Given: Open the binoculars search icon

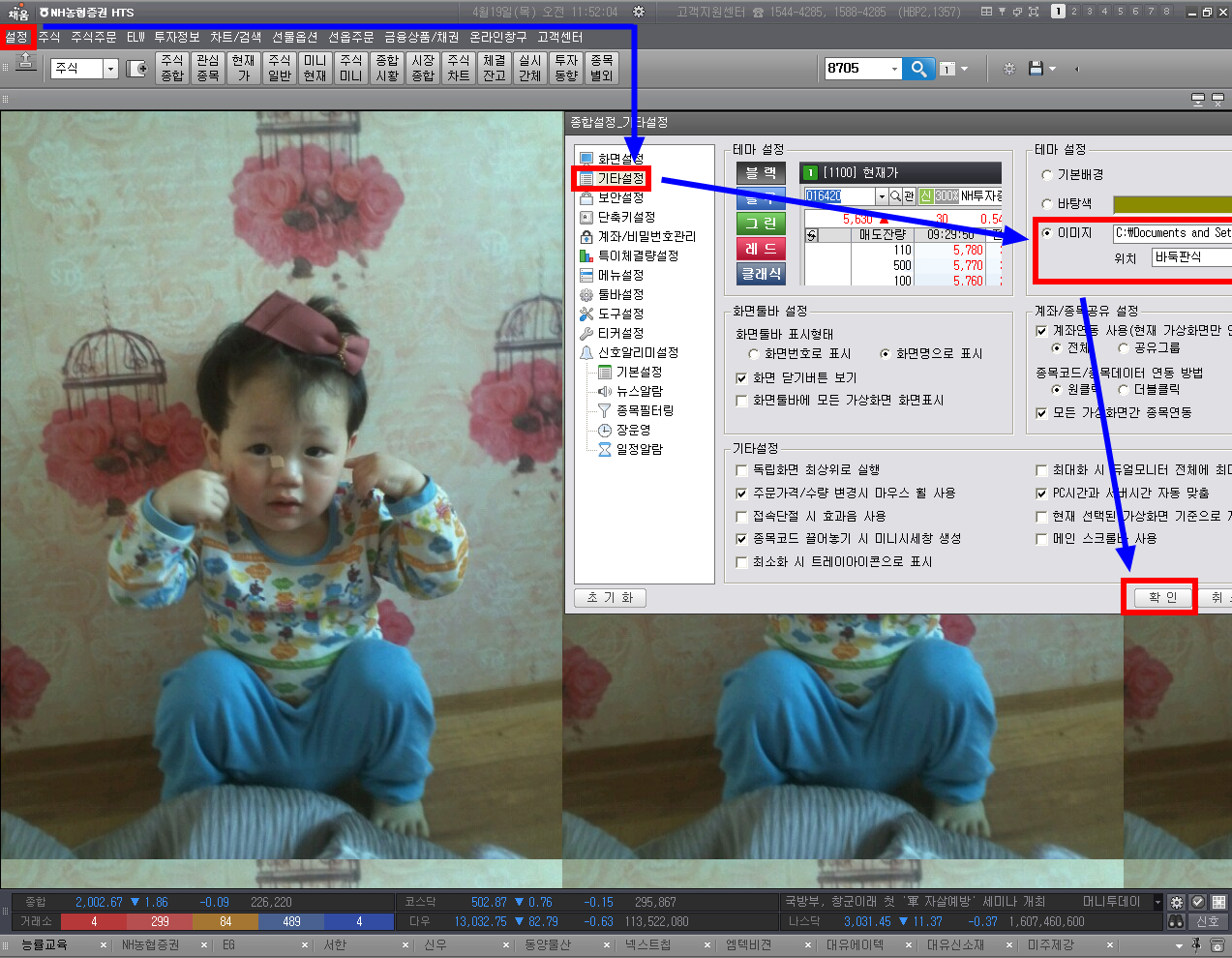Looking at the screenshot, I should [x=1176, y=922].
